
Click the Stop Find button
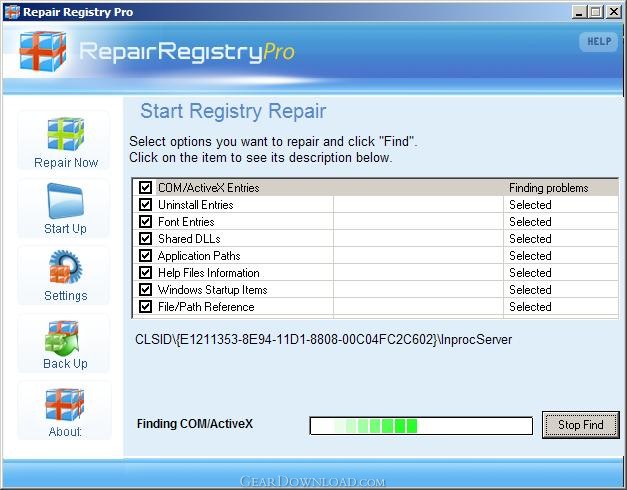point(581,425)
